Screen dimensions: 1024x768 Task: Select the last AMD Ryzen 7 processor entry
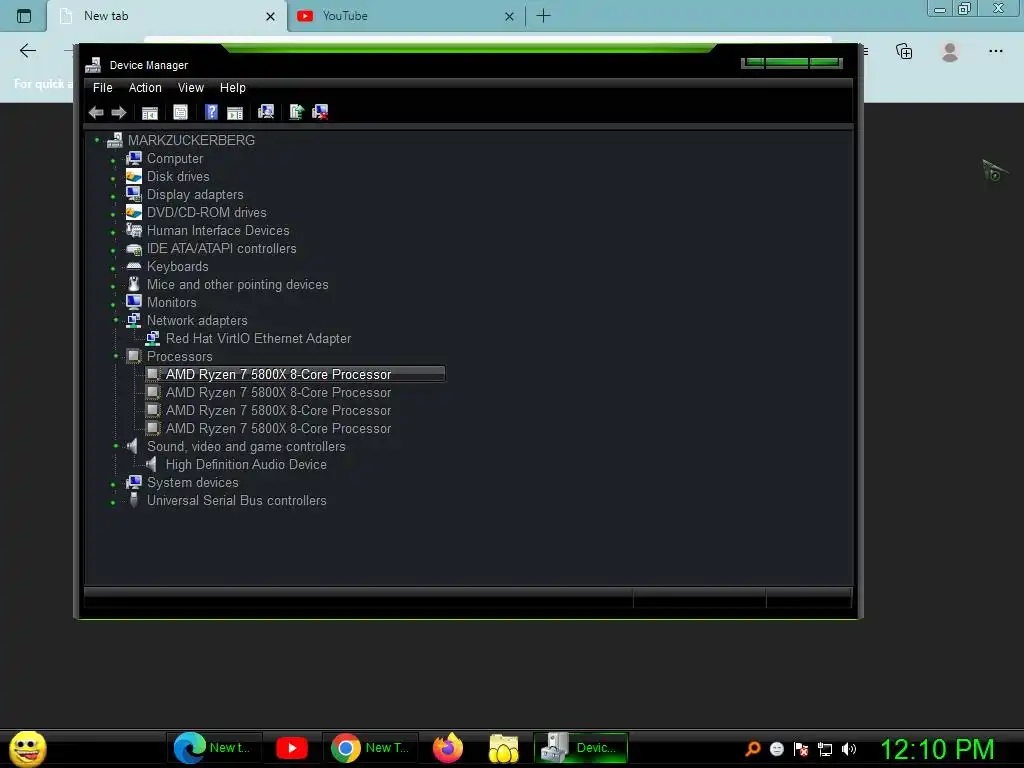(278, 428)
